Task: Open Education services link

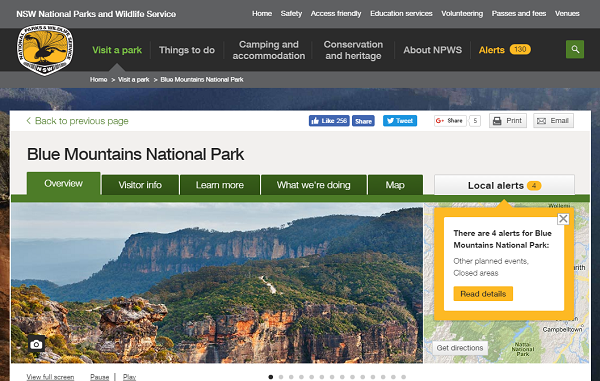Action: [401, 14]
